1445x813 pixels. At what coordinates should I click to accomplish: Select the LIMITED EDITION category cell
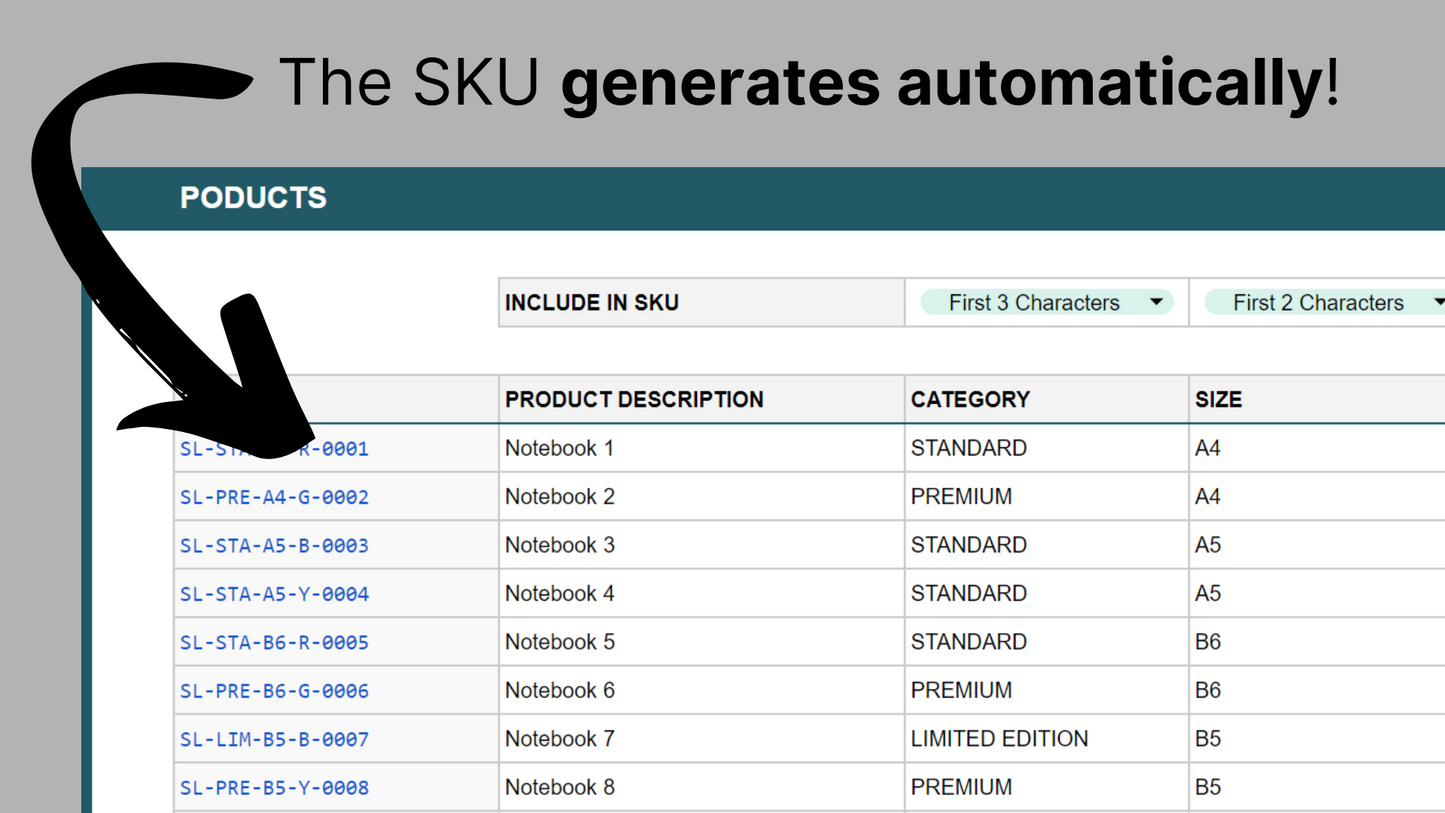[999, 739]
